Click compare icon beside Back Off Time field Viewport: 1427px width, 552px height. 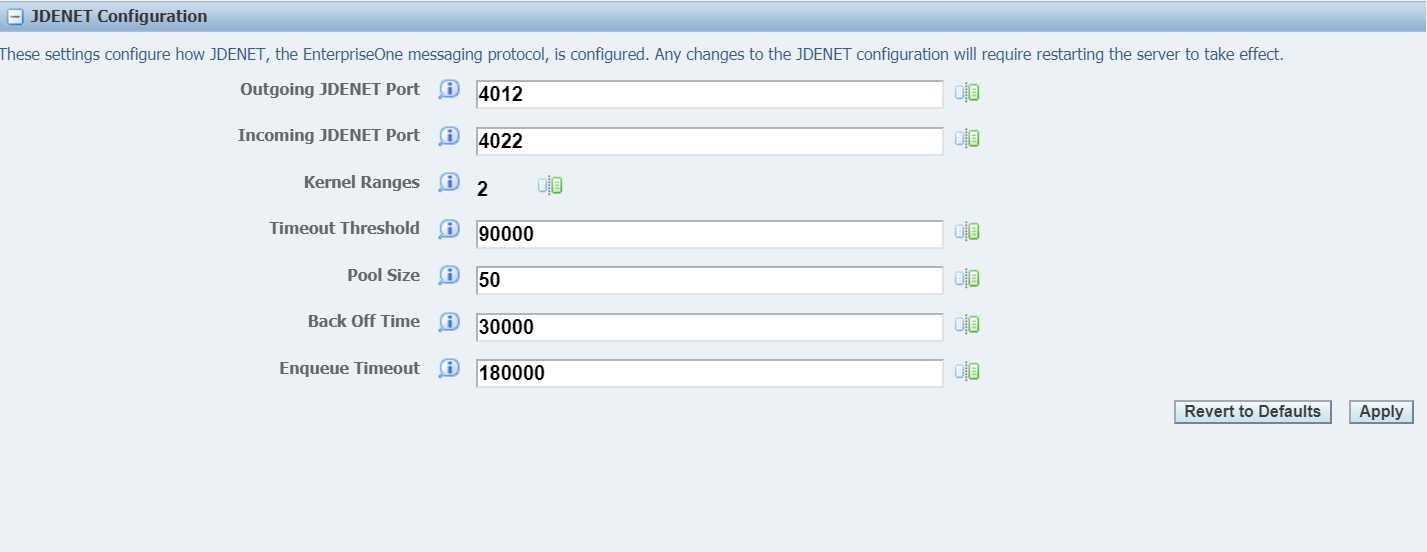point(966,325)
